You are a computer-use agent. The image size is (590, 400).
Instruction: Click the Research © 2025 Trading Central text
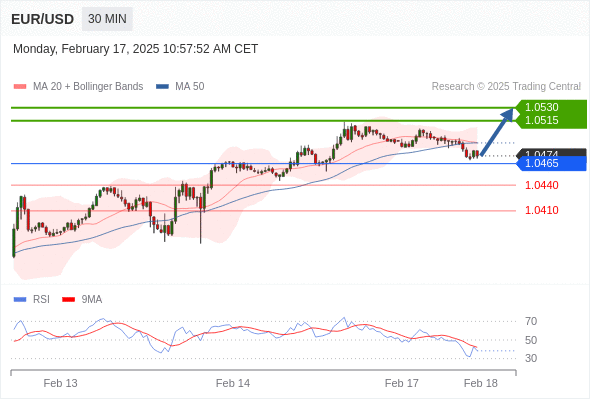tap(506, 87)
